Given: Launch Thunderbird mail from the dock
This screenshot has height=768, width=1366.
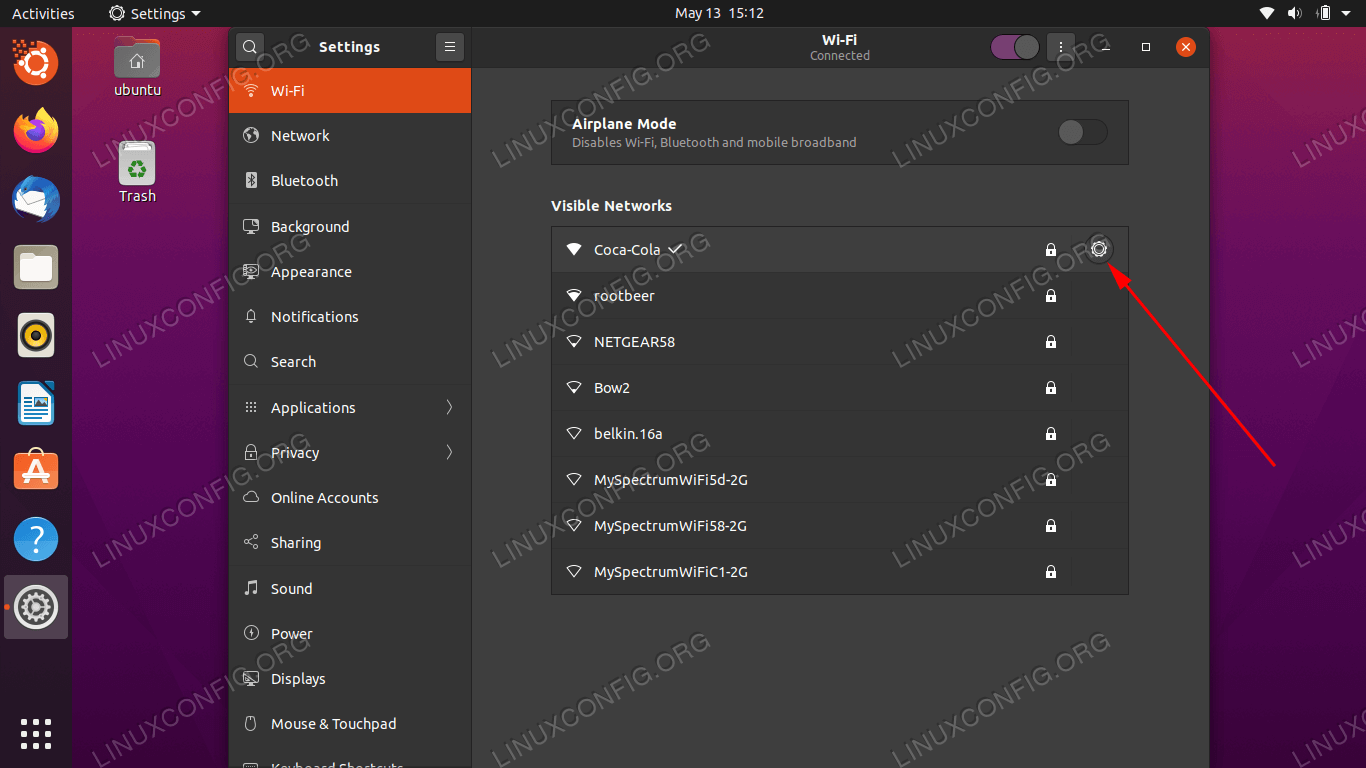Looking at the screenshot, I should point(36,199).
